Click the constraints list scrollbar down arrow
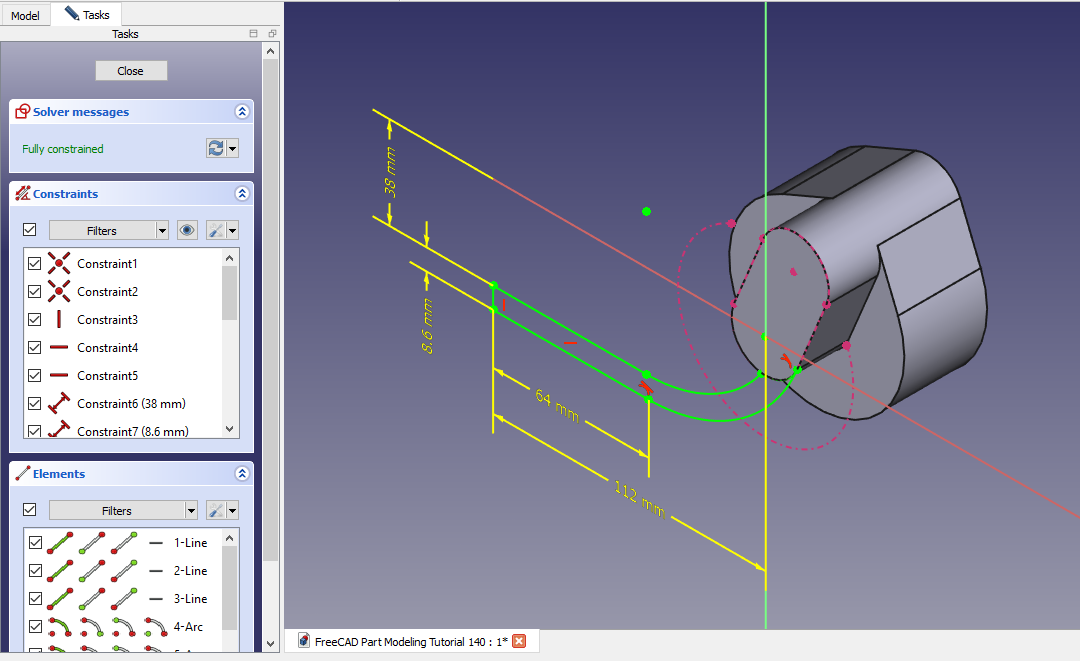Image resolution: width=1080 pixels, height=661 pixels. pos(230,428)
